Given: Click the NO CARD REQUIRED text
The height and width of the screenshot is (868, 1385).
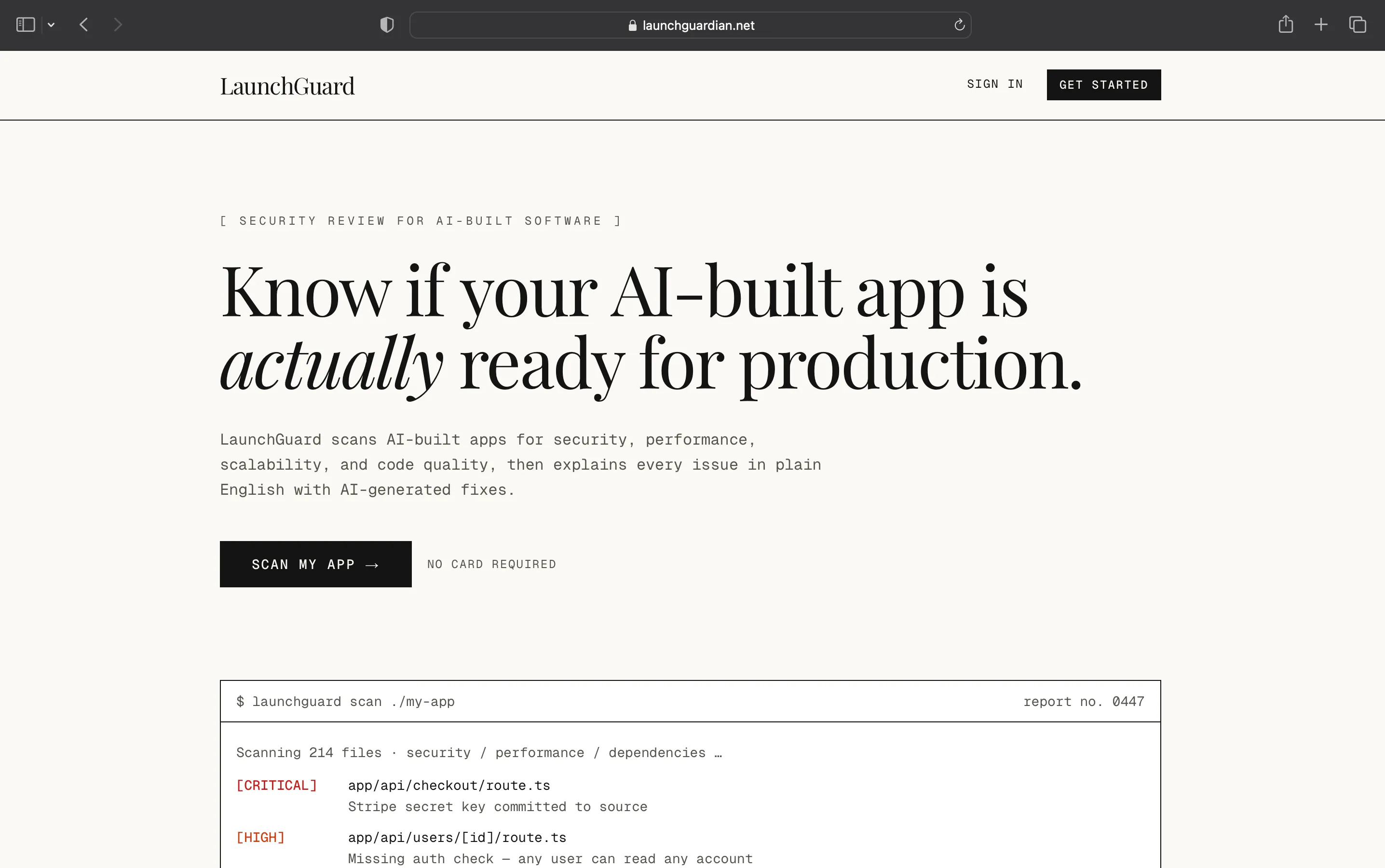Looking at the screenshot, I should click(491, 564).
